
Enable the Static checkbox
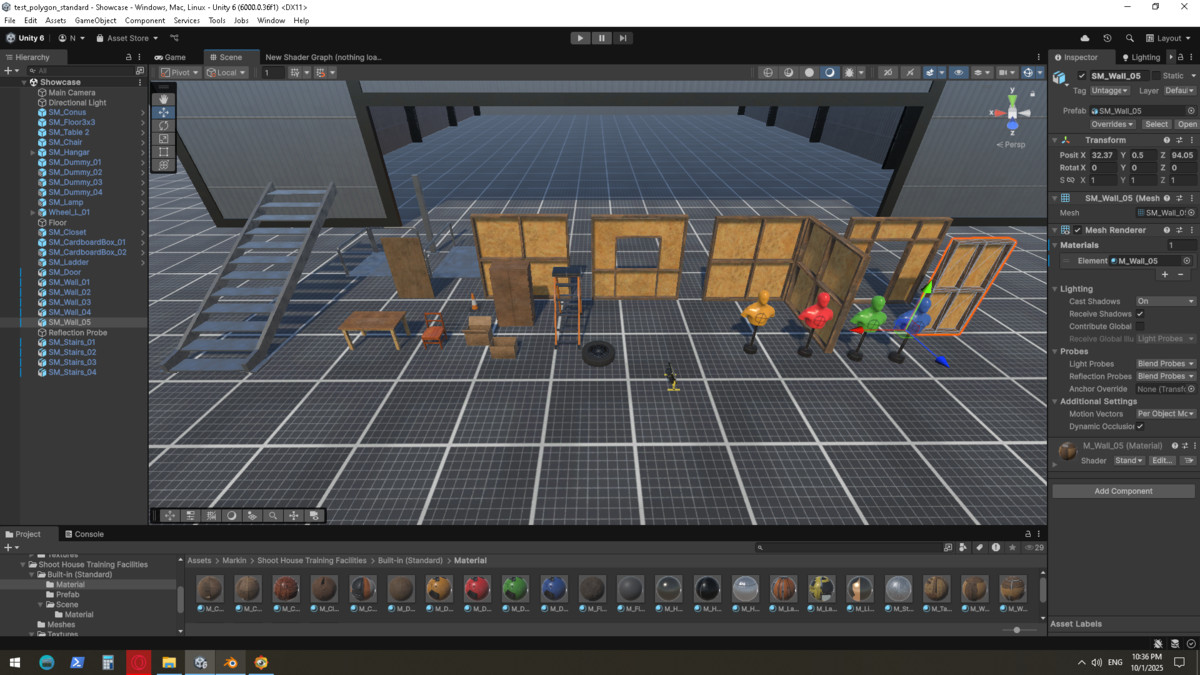1156,76
